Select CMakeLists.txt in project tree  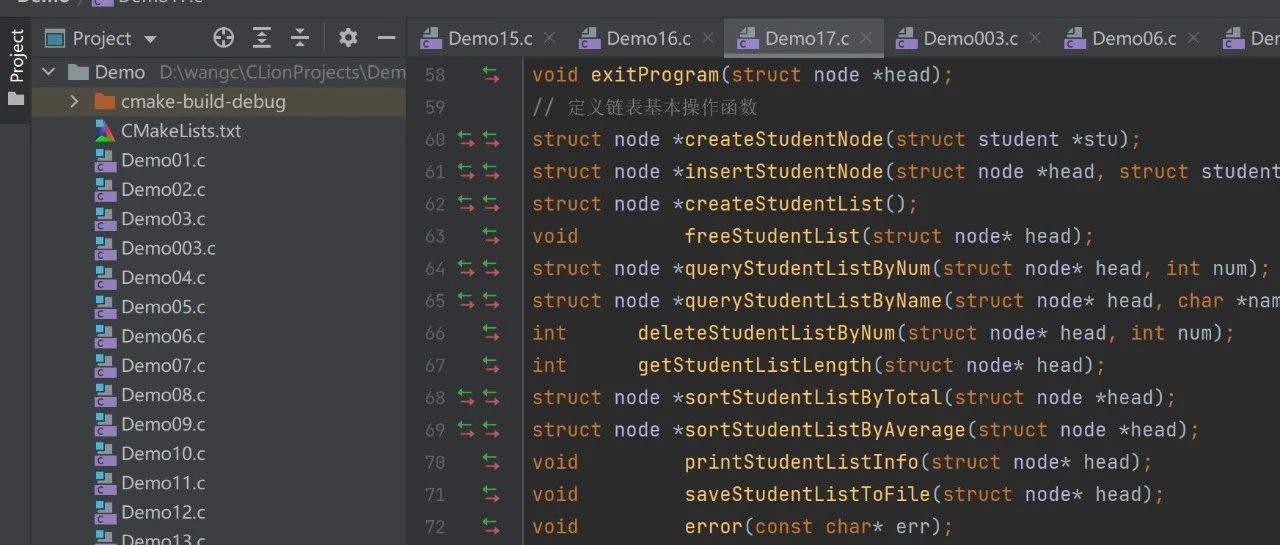click(181, 131)
